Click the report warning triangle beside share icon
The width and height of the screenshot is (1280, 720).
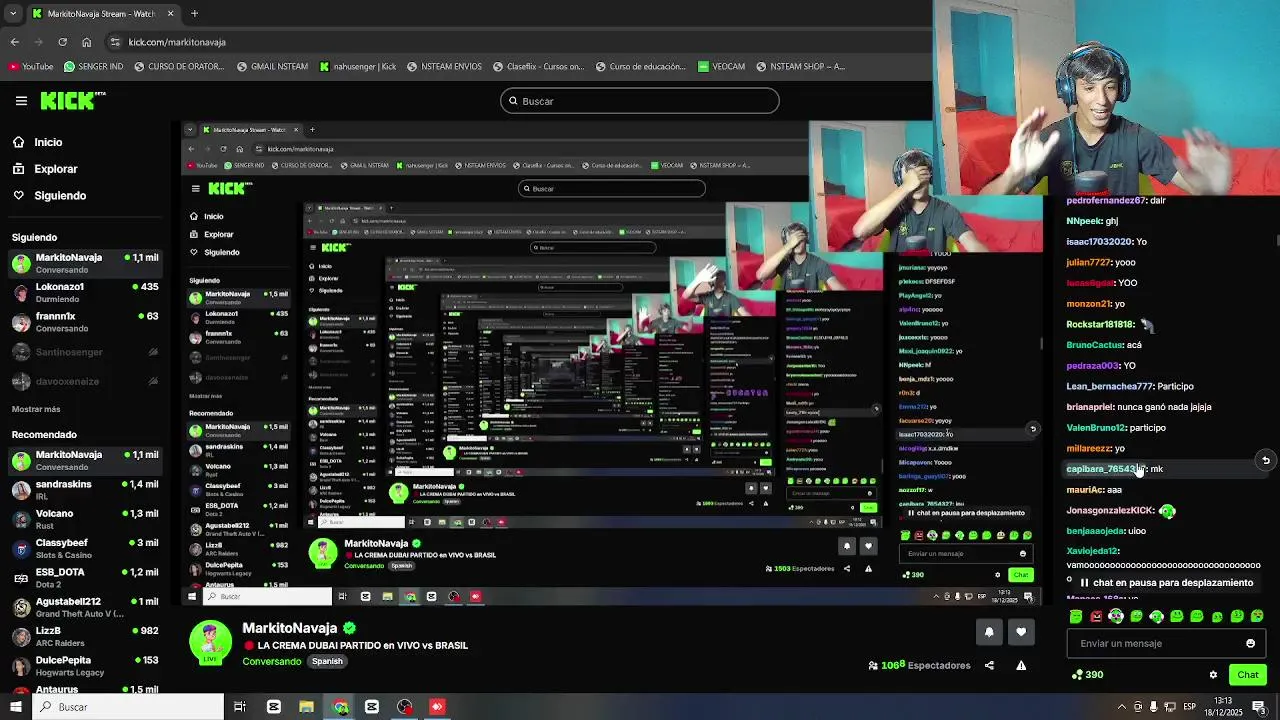click(1021, 665)
